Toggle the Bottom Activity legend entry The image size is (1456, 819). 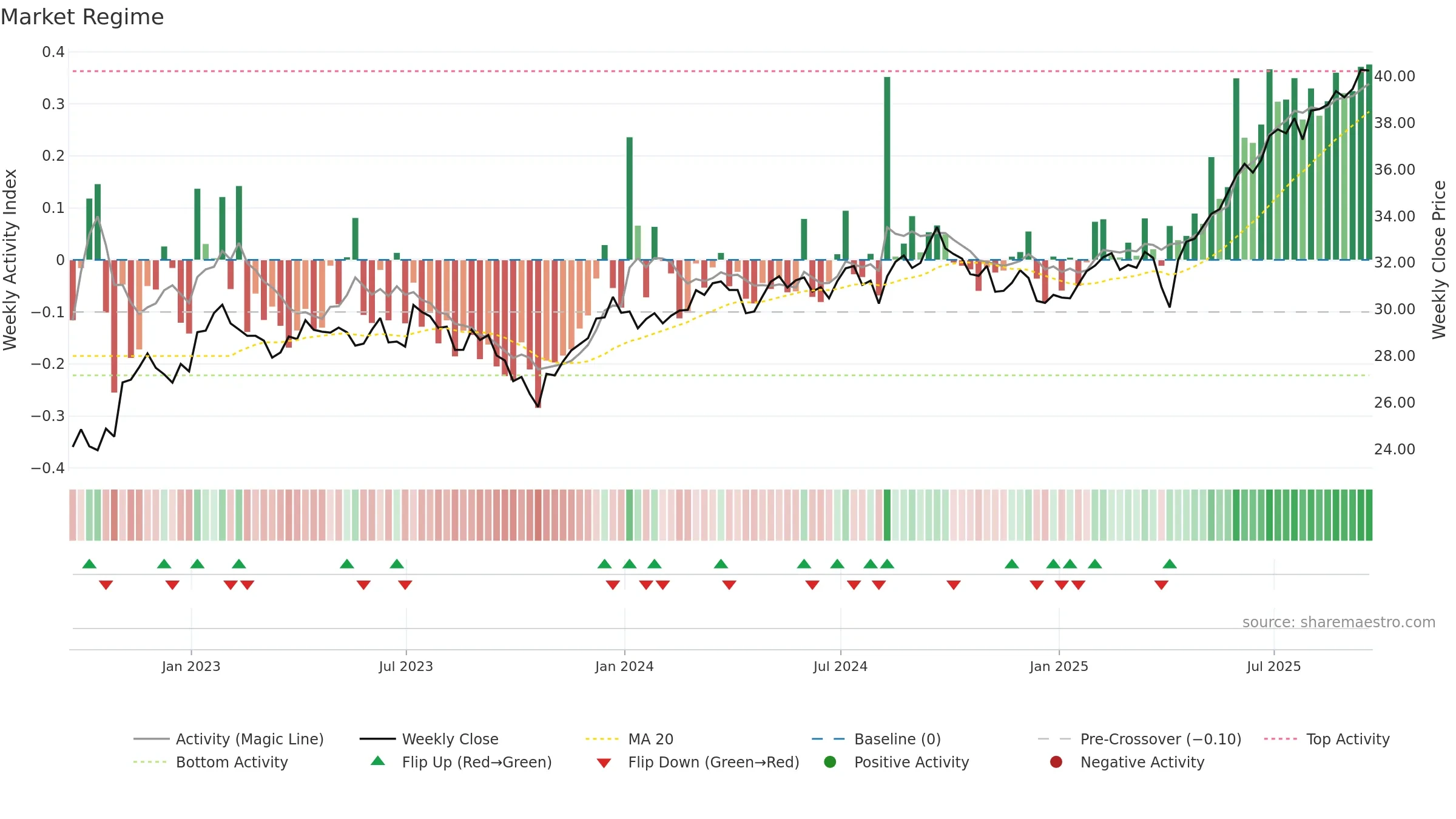211,762
